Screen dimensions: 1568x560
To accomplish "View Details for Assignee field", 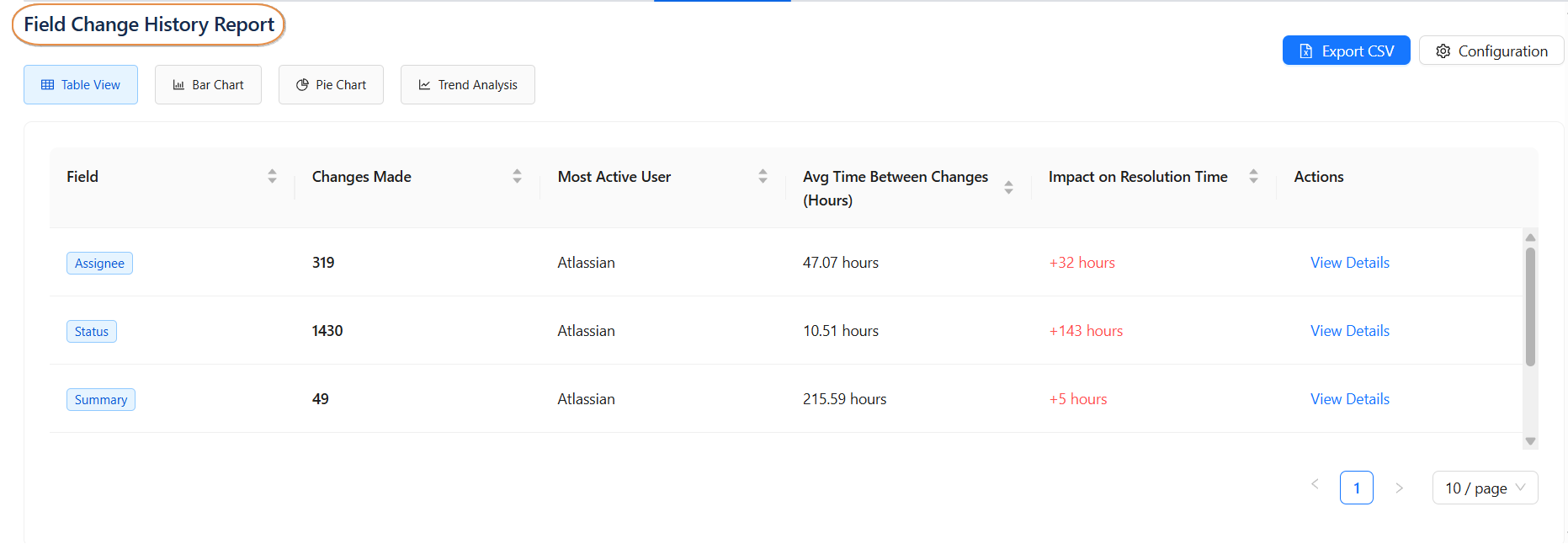I will click(1349, 263).
